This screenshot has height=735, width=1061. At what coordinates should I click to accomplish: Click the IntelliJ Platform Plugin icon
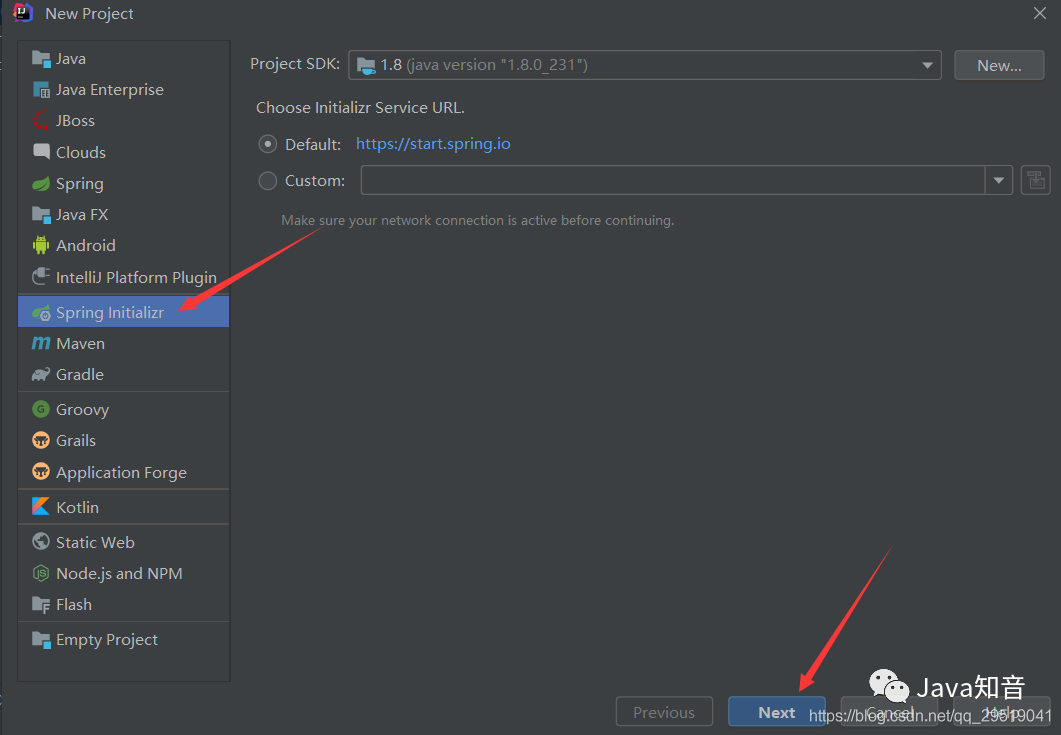pos(41,276)
